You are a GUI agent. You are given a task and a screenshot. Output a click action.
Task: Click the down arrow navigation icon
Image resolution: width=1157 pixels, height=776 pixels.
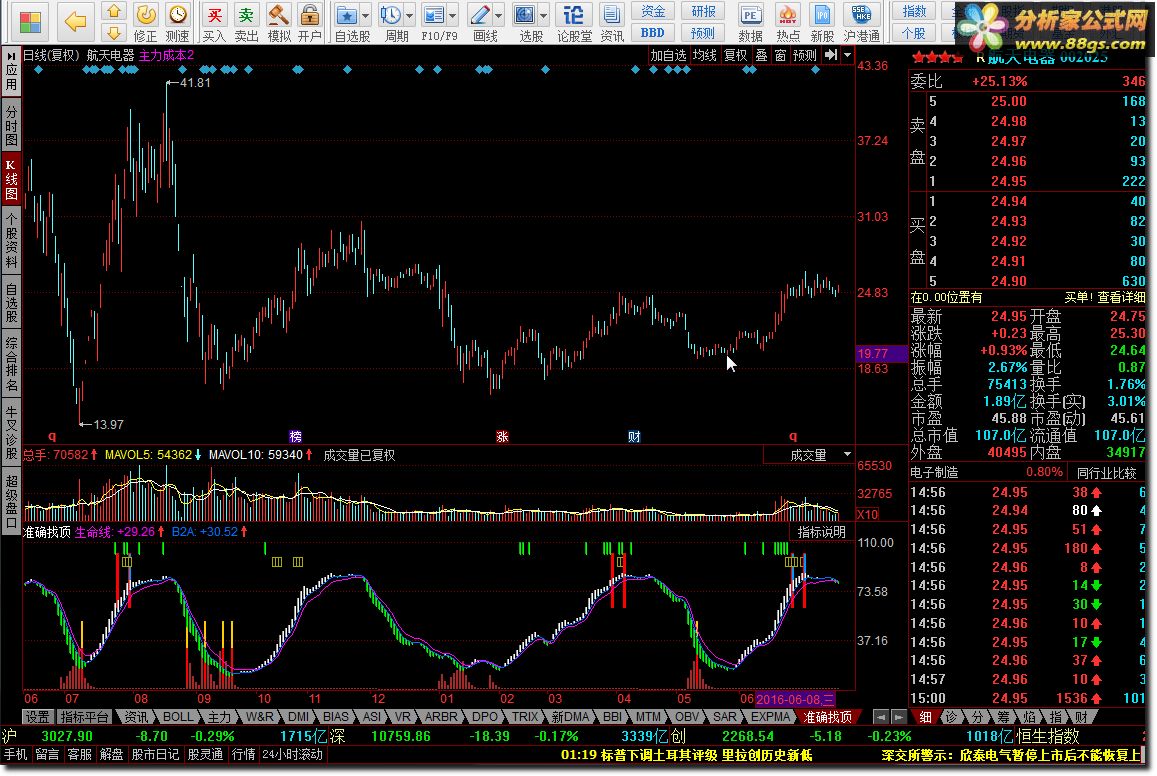tap(114, 33)
